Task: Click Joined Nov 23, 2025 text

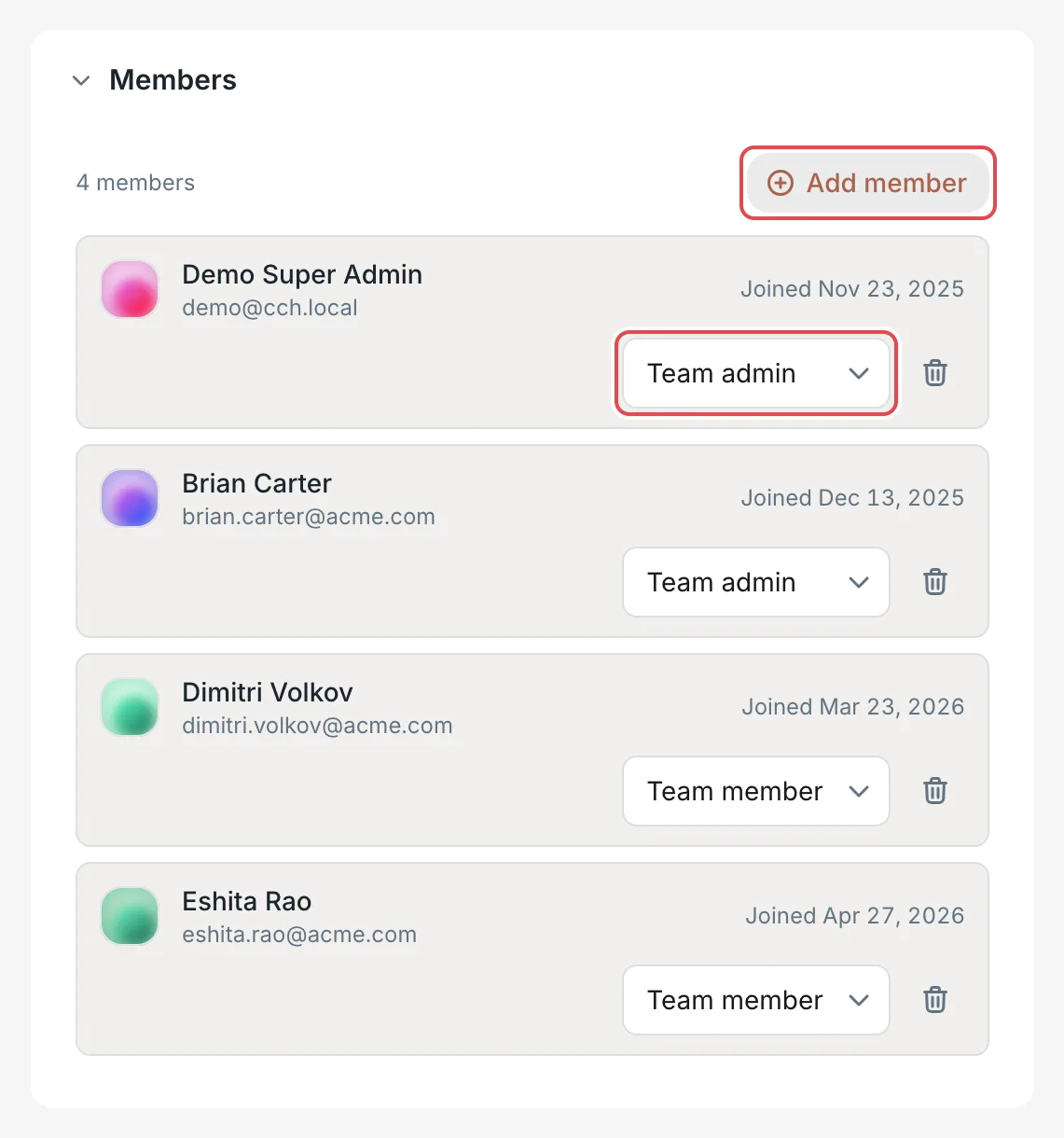Action: (x=852, y=289)
